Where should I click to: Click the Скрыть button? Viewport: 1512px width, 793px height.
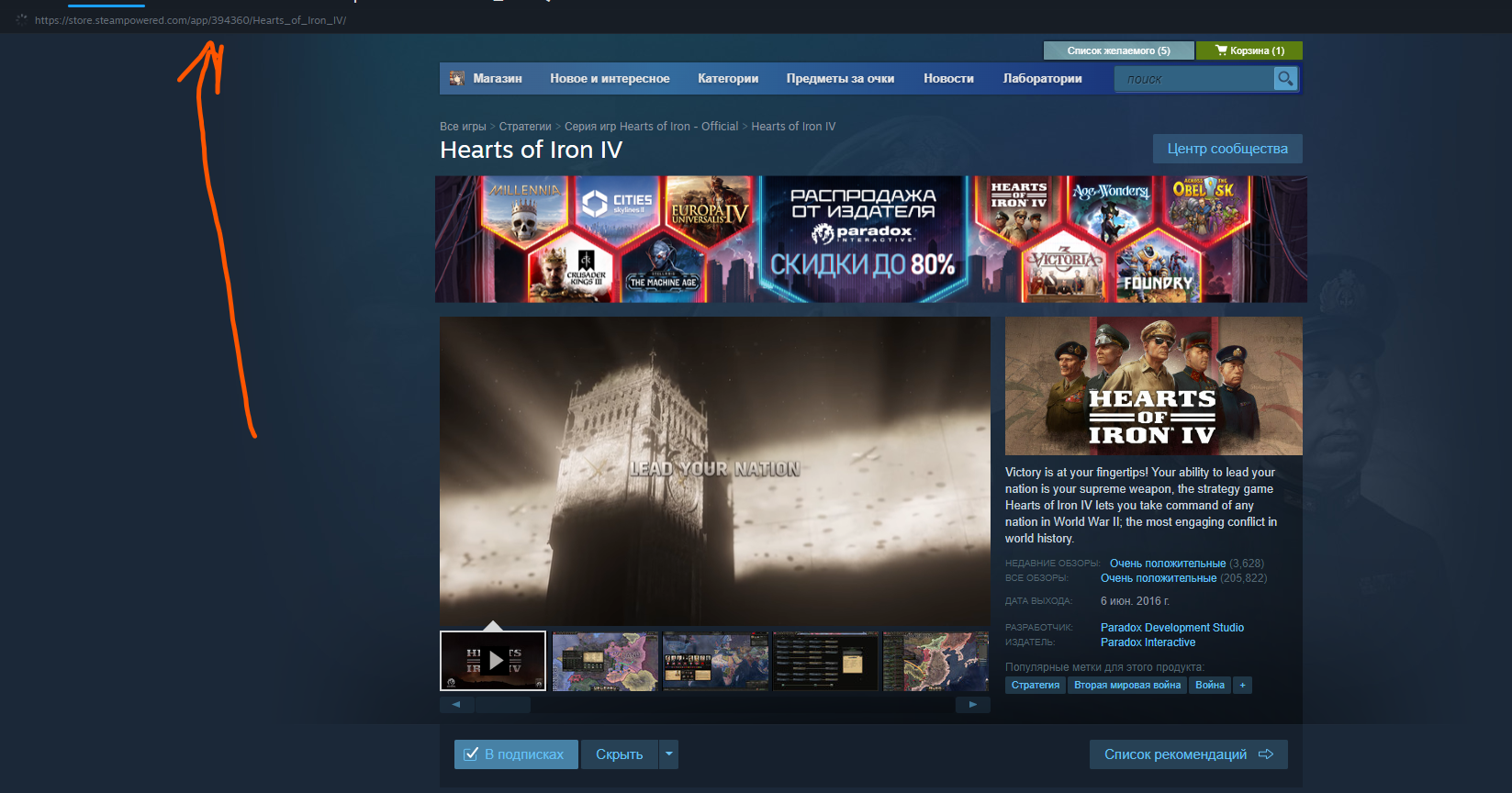[x=620, y=754]
